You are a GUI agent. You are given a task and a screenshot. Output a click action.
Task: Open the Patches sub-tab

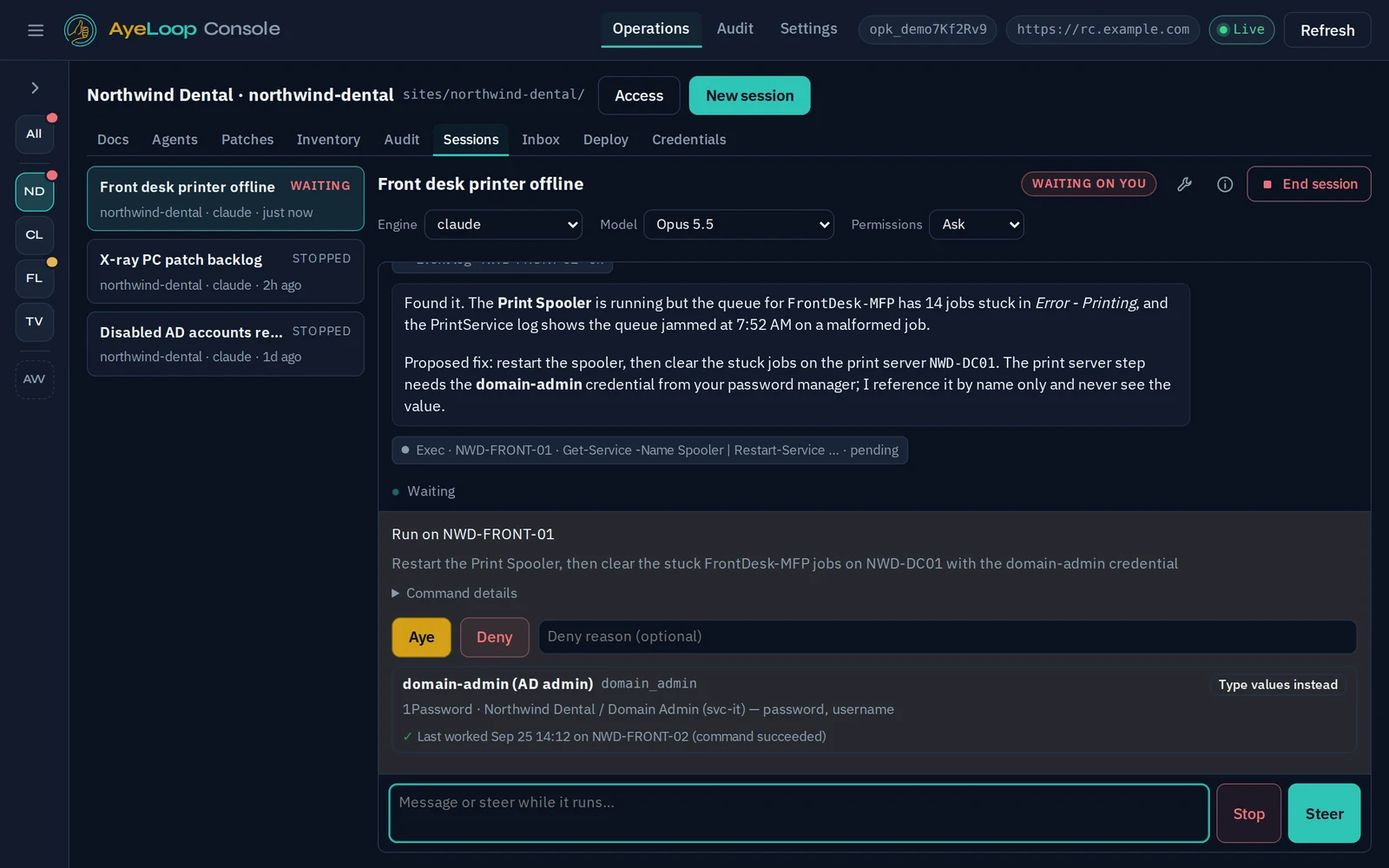[247, 140]
